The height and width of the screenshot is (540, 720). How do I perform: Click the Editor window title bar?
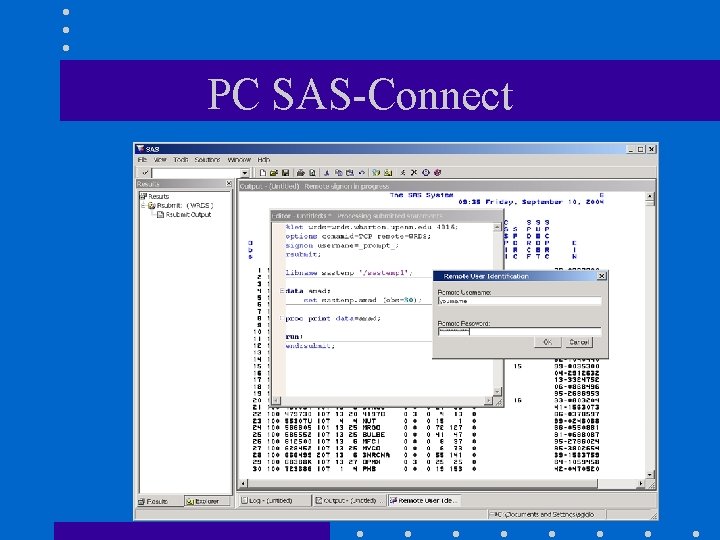coord(387,216)
